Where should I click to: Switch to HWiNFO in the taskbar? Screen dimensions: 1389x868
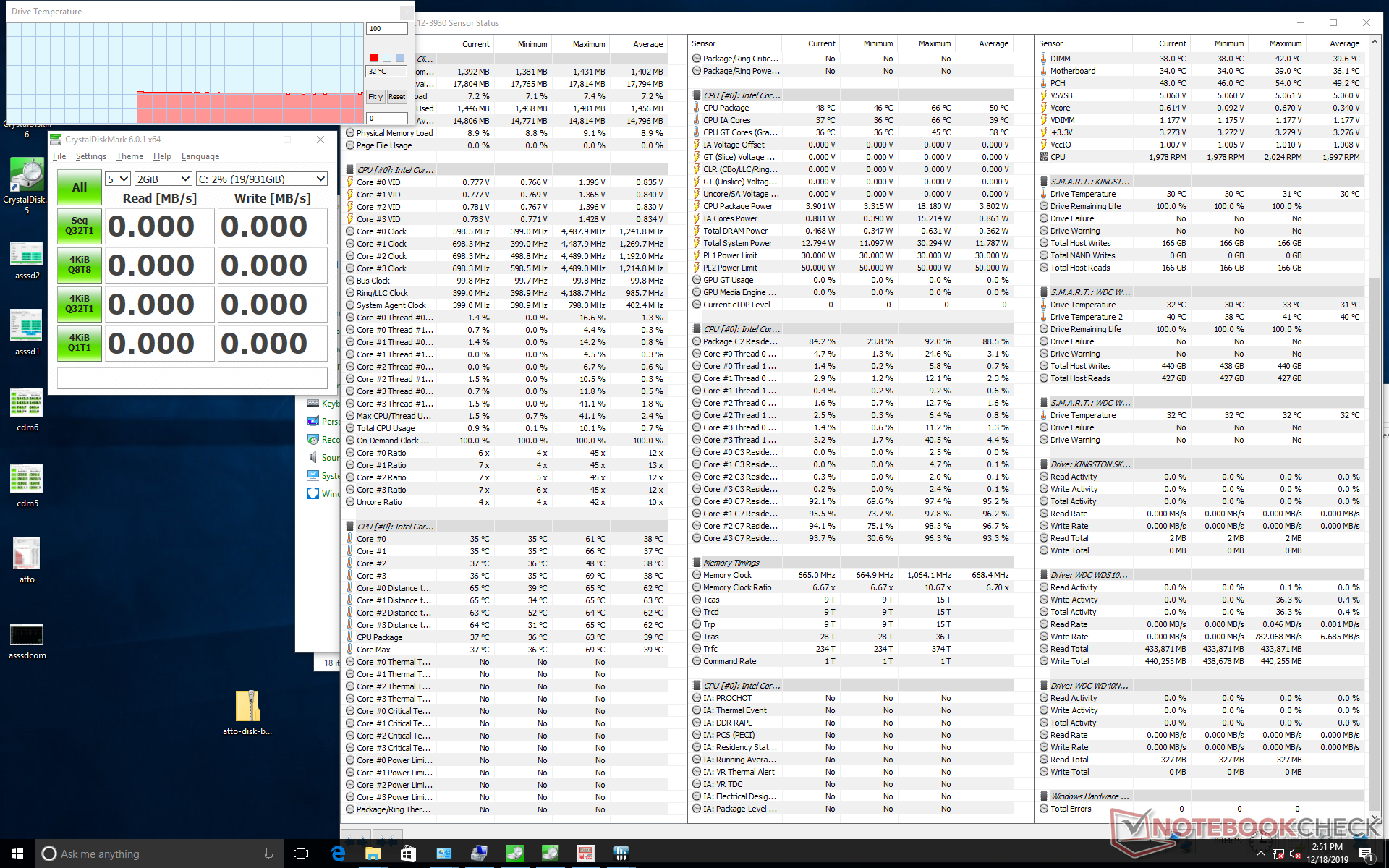(621, 854)
